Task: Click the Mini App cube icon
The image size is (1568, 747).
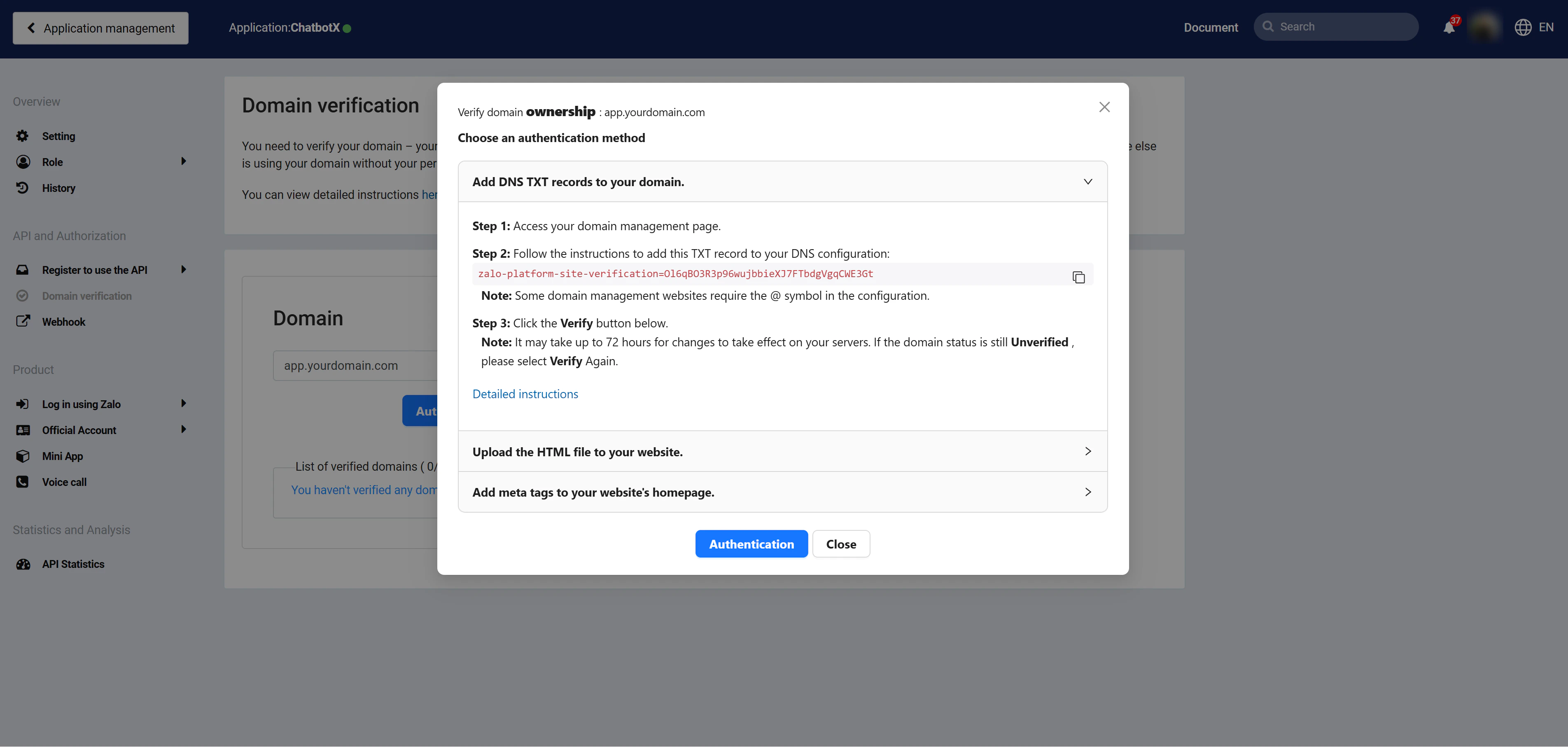Action: coord(23,456)
